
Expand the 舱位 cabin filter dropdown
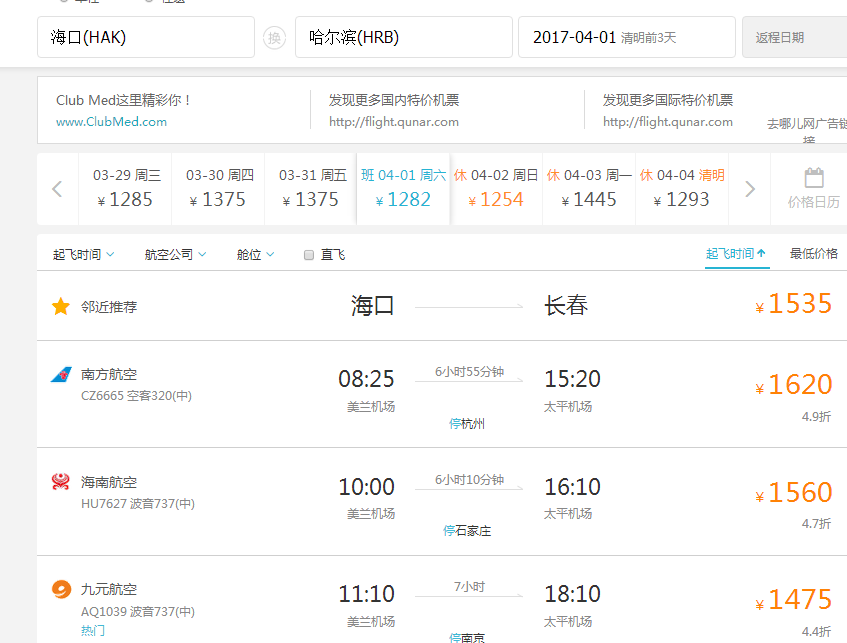(255, 254)
